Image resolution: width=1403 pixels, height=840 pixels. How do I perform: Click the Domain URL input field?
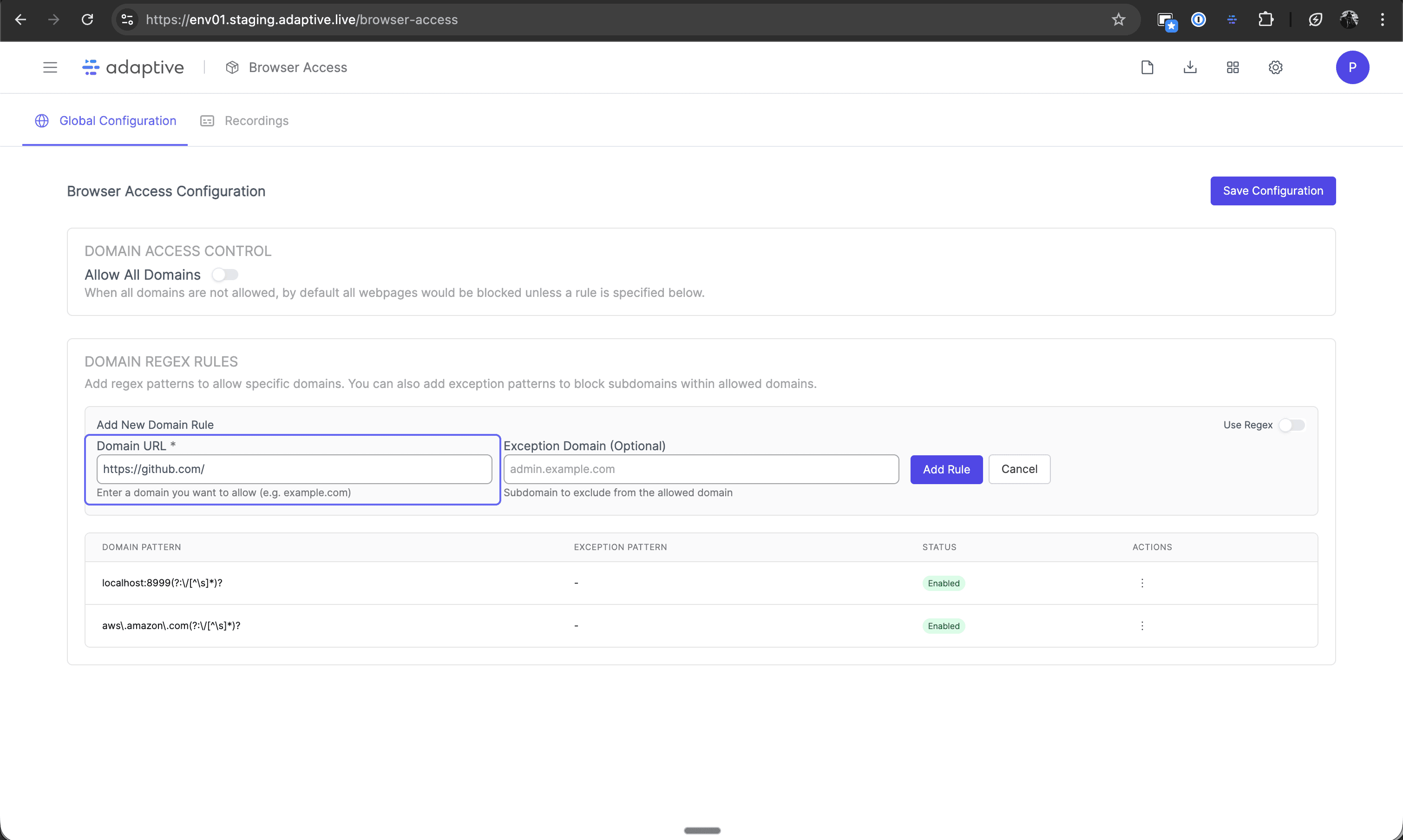pos(294,469)
